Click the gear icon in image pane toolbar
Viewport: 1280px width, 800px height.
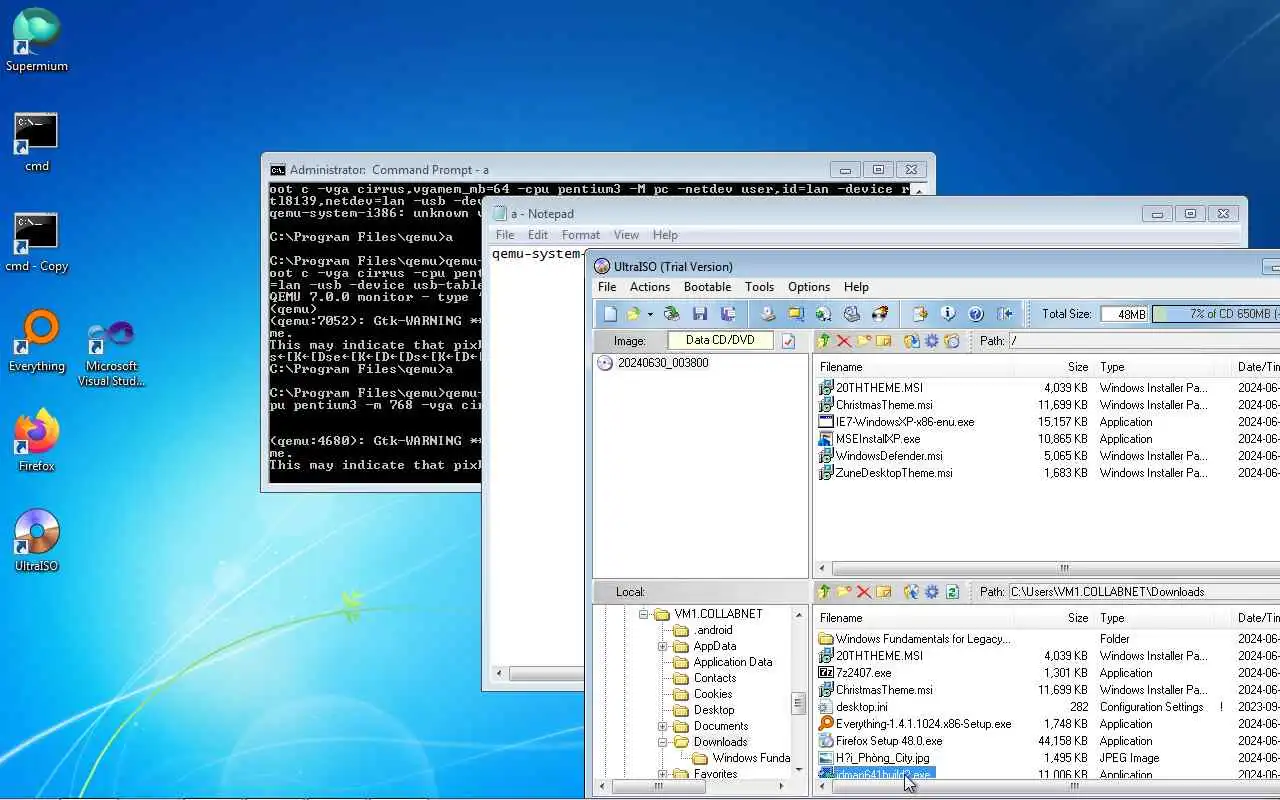click(x=932, y=341)
